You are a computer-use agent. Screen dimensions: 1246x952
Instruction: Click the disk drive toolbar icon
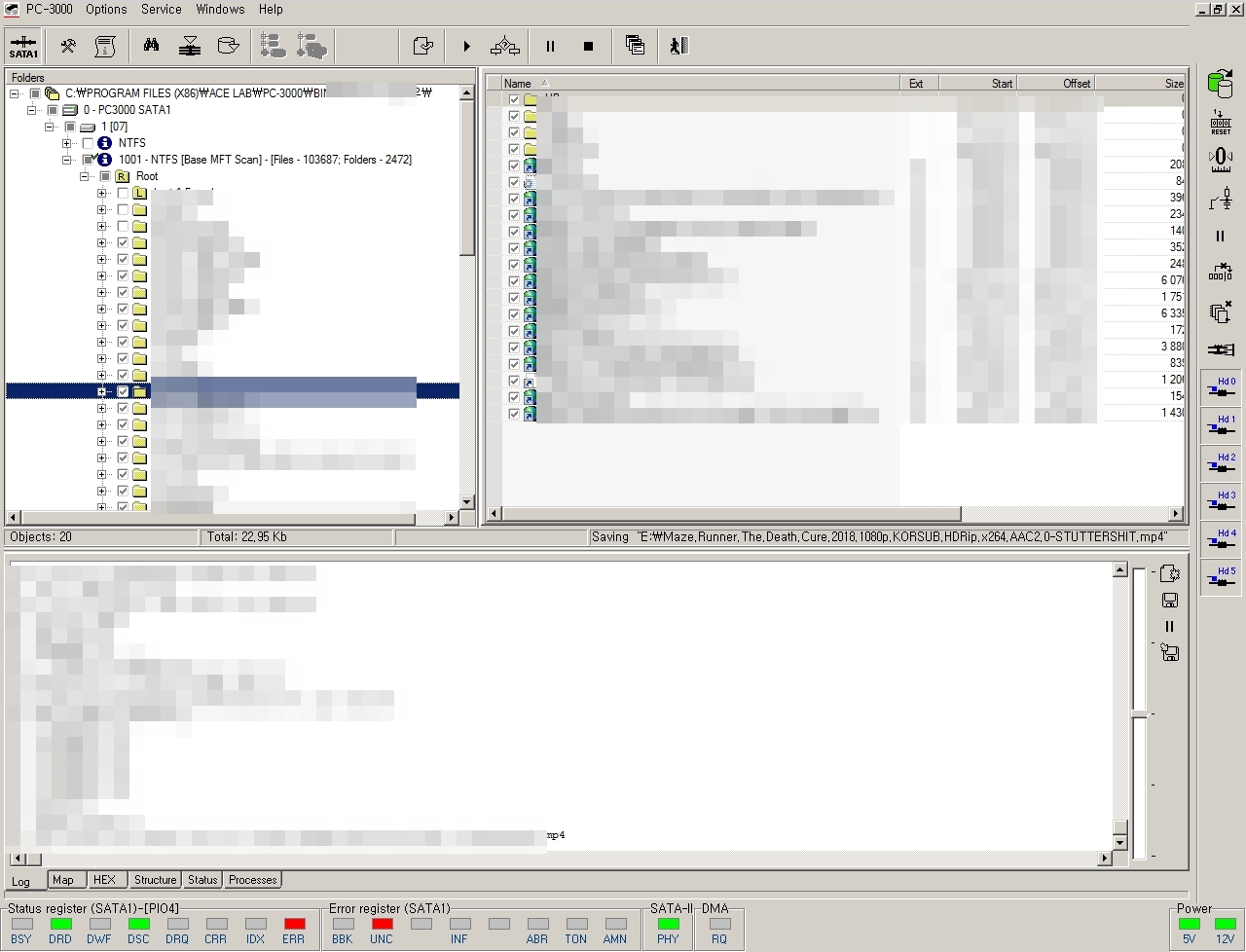pos(228,46)
